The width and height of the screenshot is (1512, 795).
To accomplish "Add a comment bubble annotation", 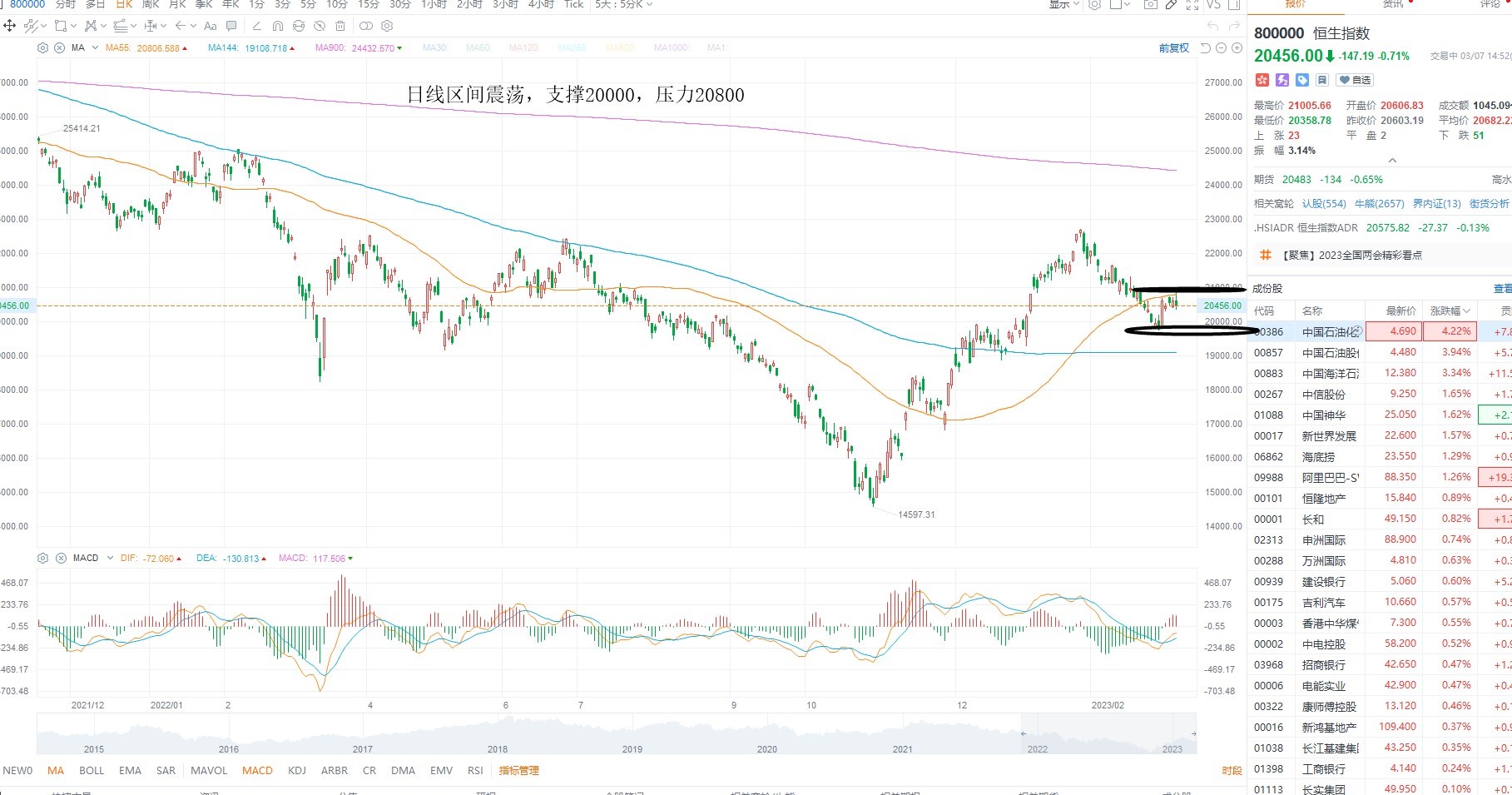I will [231, 26].
